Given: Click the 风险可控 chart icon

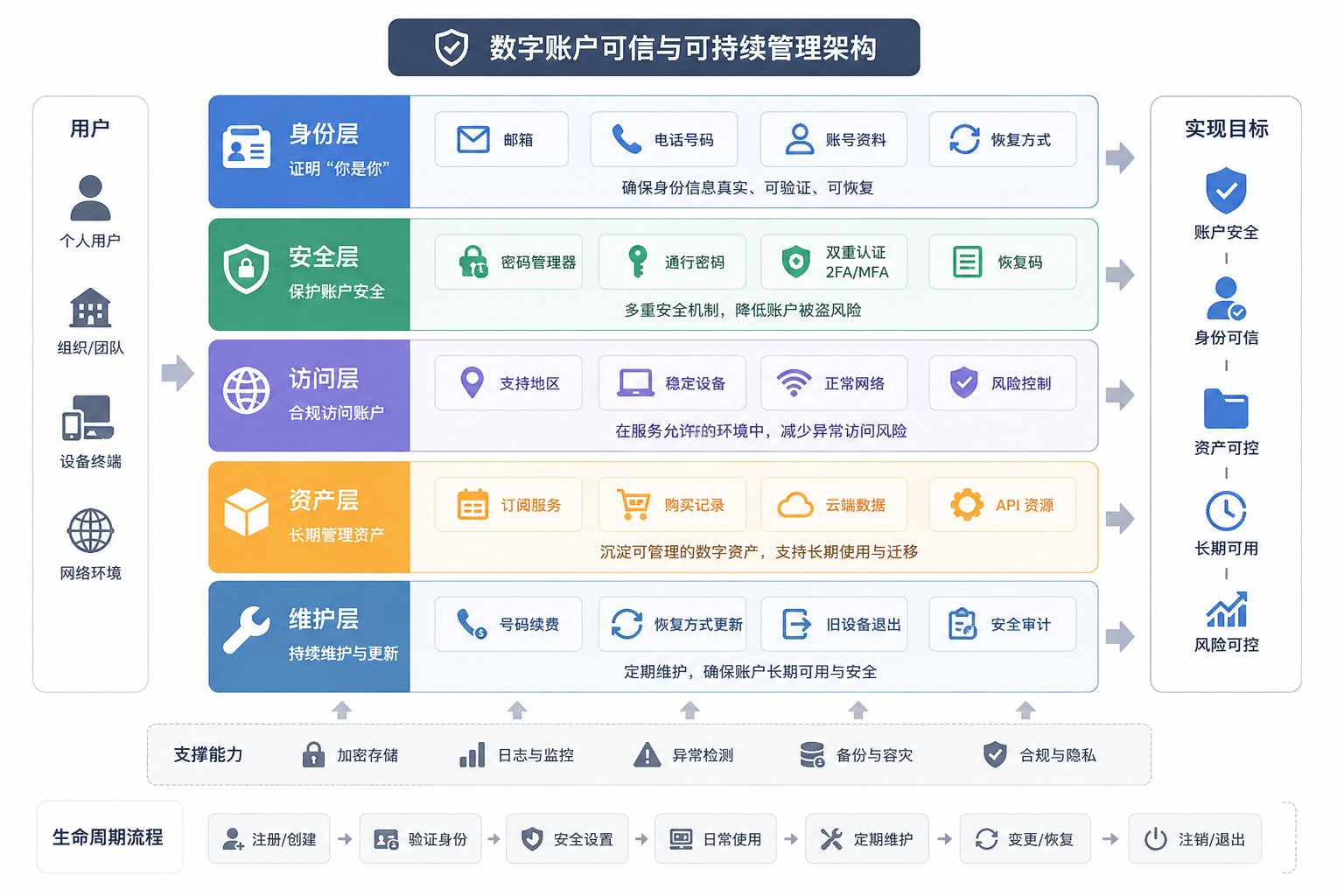Looking at the screenshot, I should [x=1226, y=610].
